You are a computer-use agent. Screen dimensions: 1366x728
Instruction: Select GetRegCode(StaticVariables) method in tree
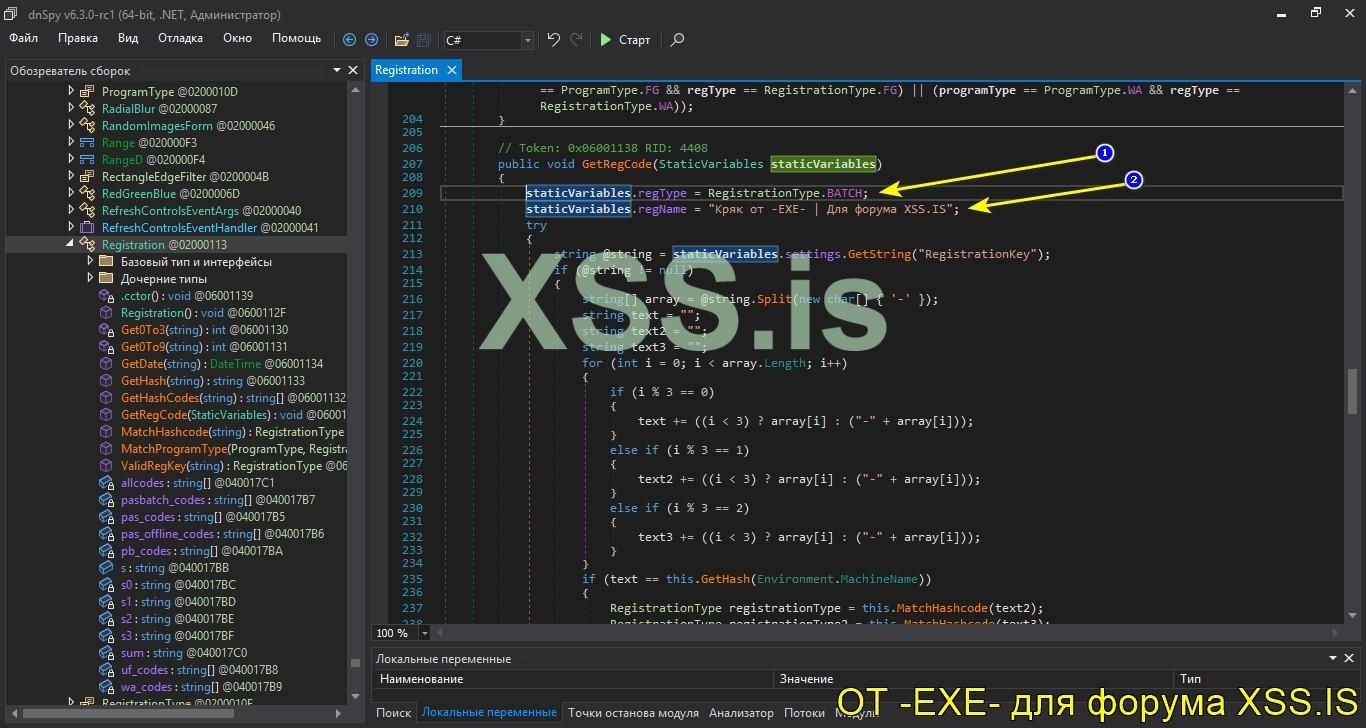pyautogui.click(x=234, y=415)
